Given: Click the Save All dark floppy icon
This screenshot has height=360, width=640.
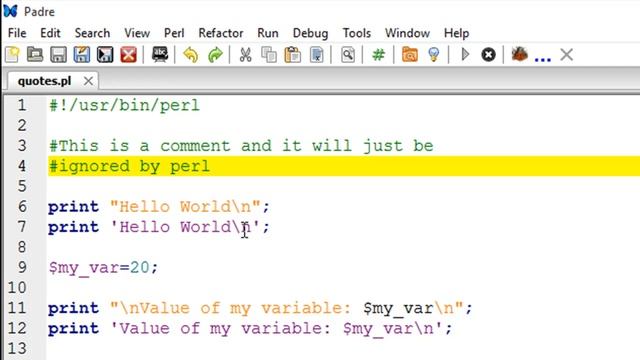Looking at the screenshot, I should 105,54.
